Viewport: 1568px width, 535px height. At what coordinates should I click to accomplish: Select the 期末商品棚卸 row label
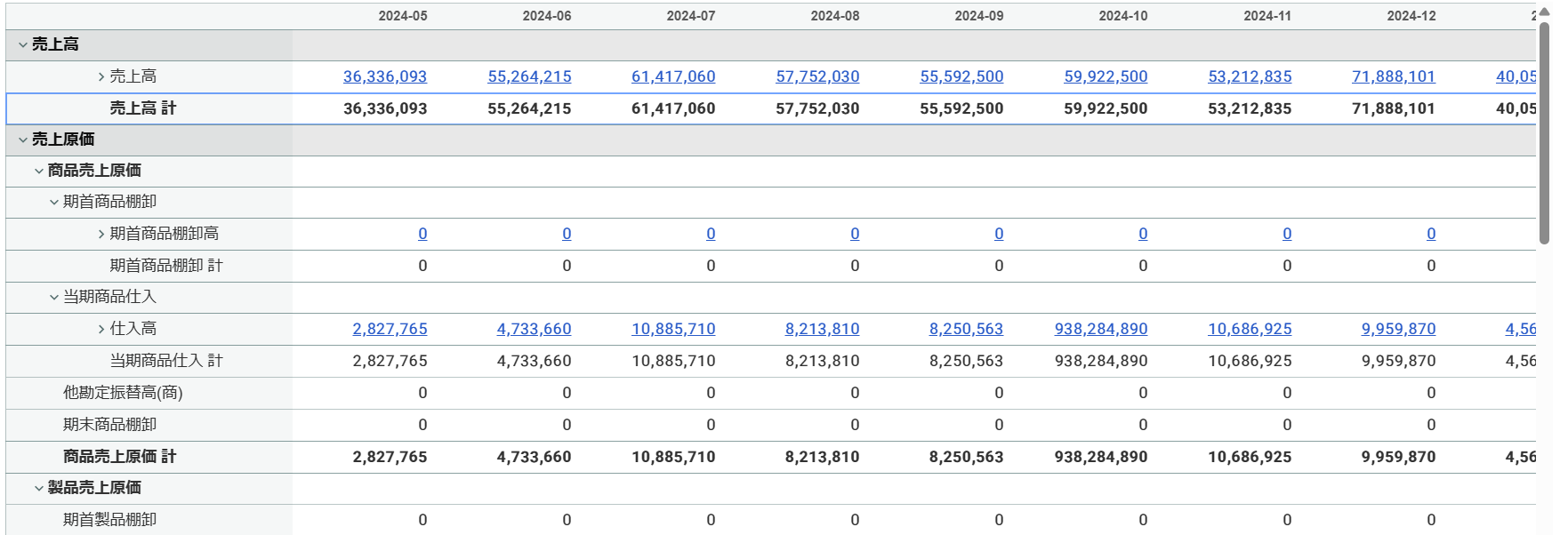tap(109, 425)
